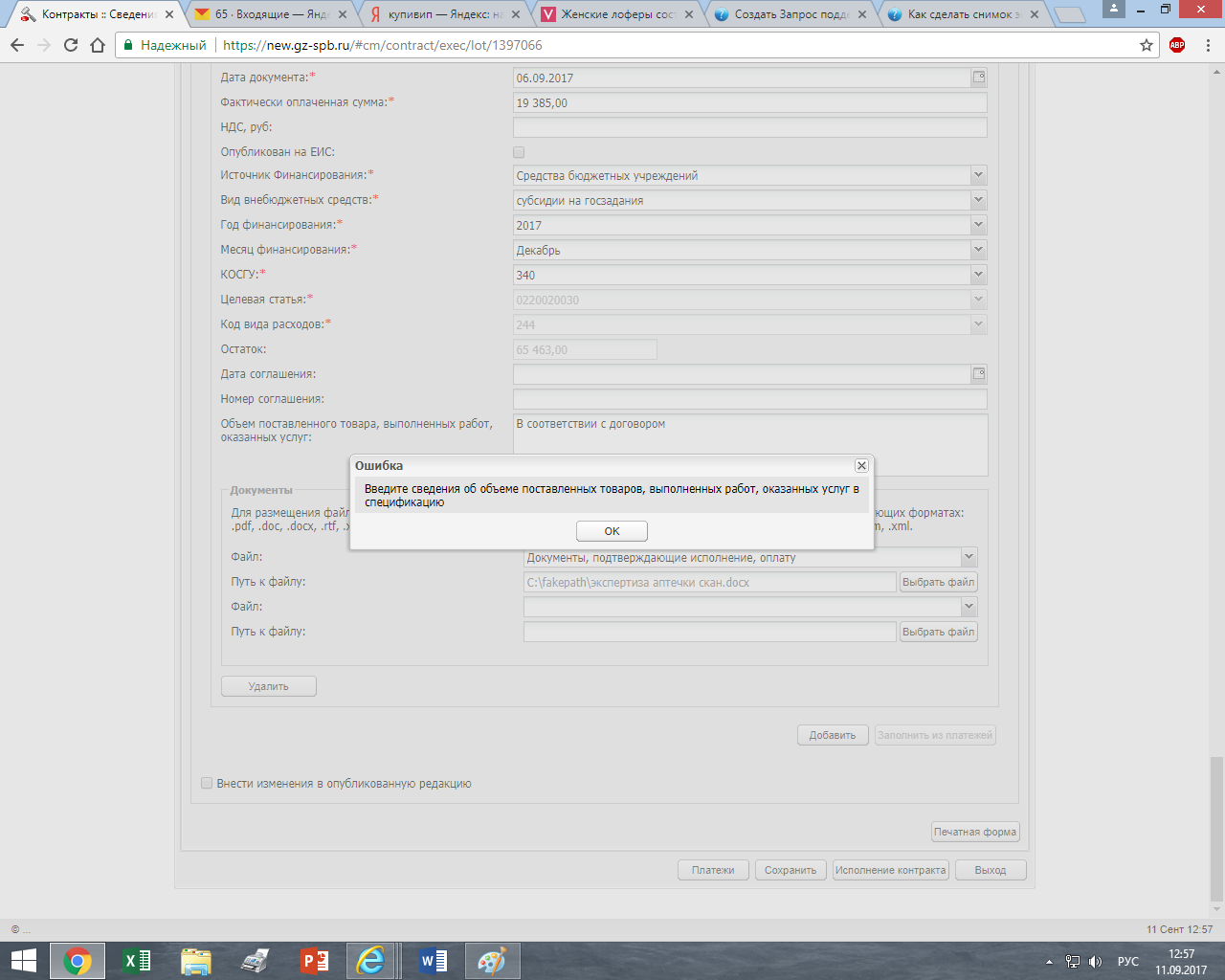Screen dimensions: 1225x980
Task: Open Word from the taskbar
Action: coord(434,961)
